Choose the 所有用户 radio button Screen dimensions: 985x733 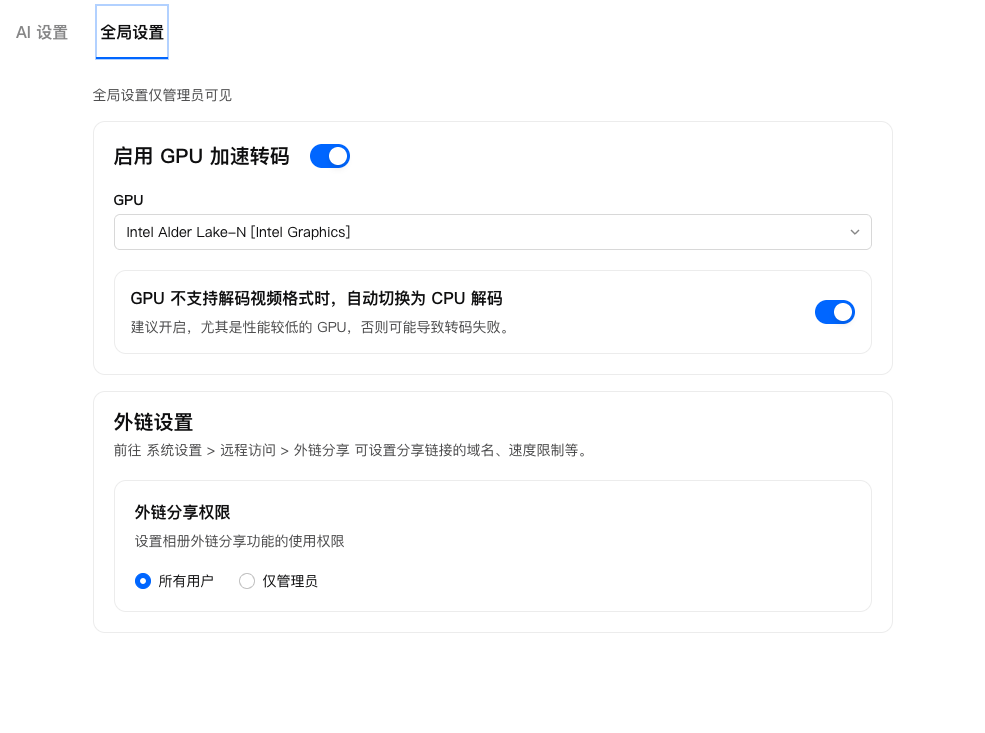pyautogui.click(x=143, y=581)
